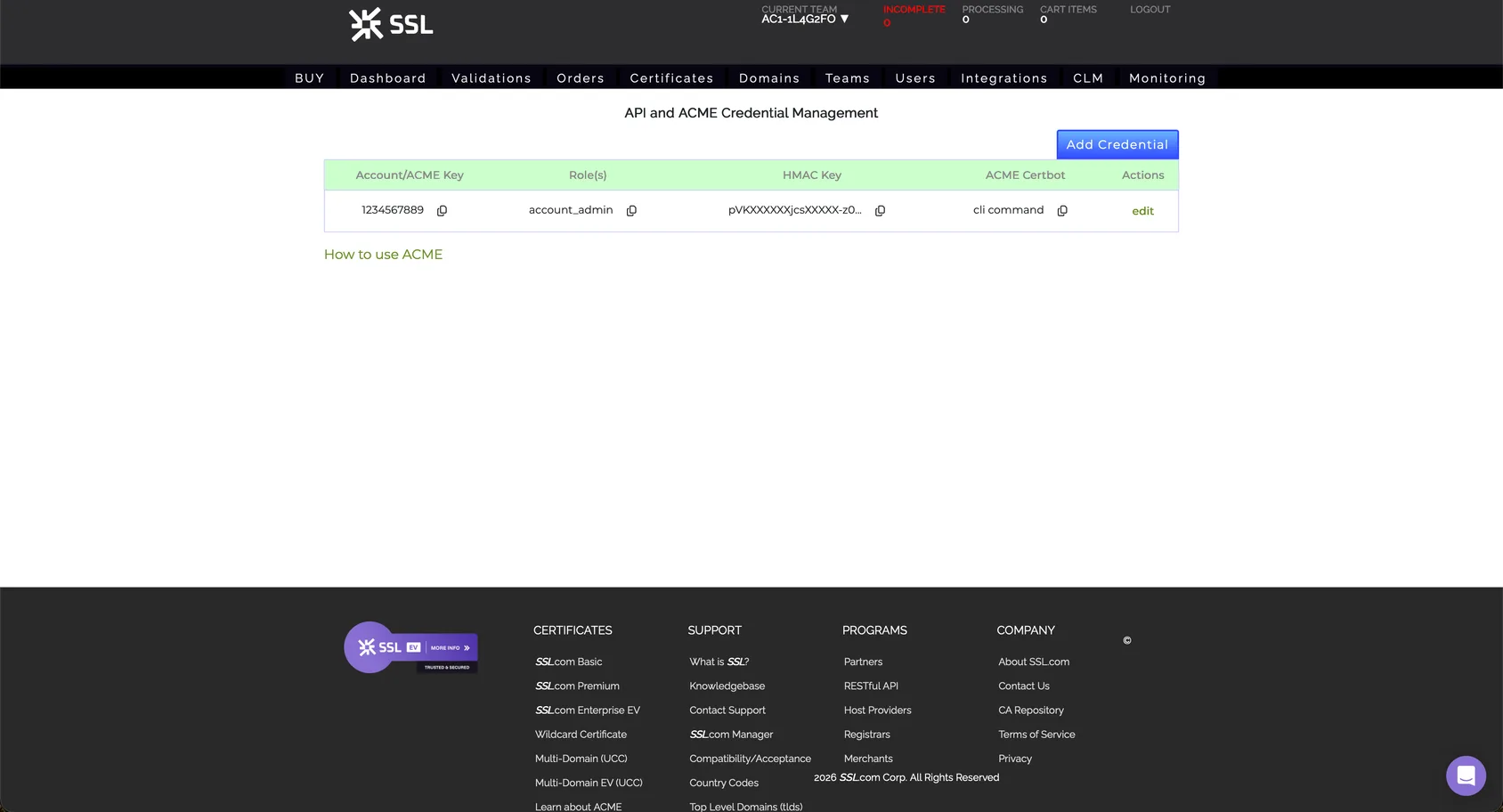Copy the account key 1234567889
The image size is (1503, 812).
coord(442,211)
